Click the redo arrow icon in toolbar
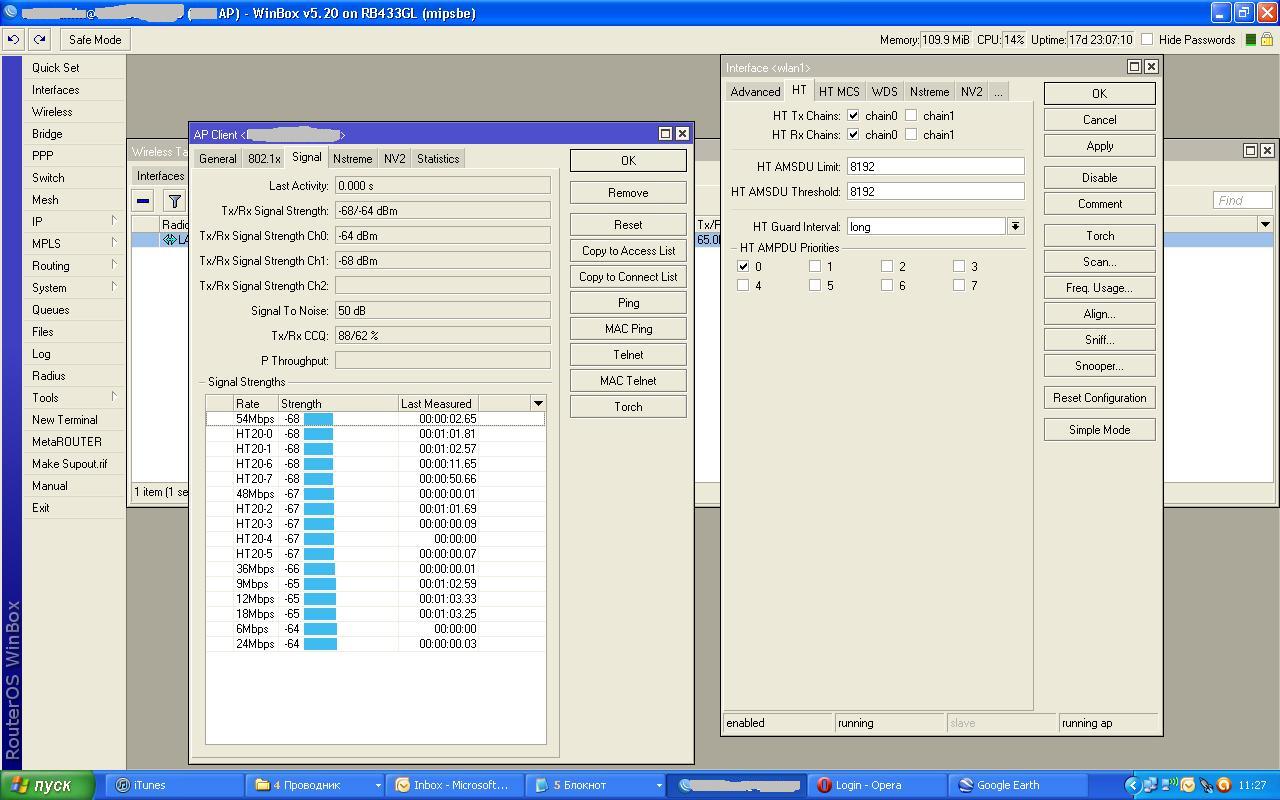Image resolution: width=1280 pixels, height=800 pixels. coord(39,40)
